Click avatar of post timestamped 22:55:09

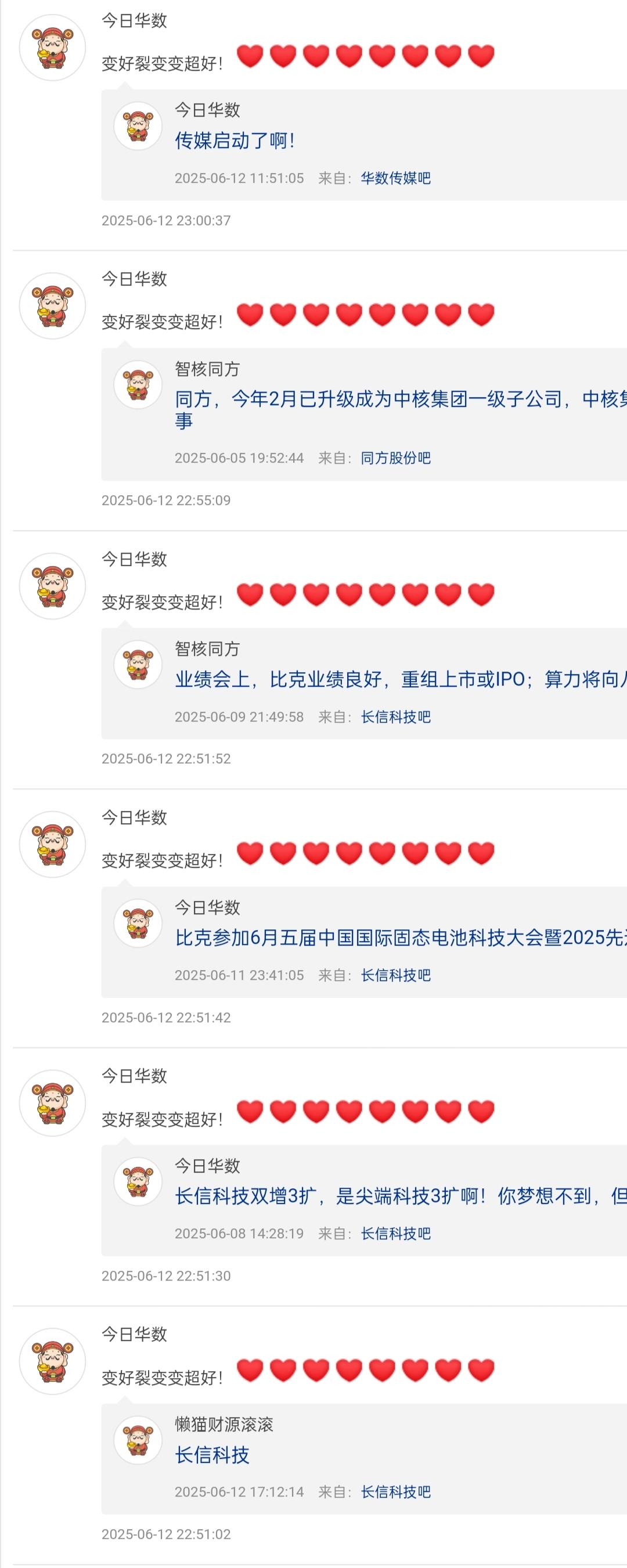pos(52,305)
